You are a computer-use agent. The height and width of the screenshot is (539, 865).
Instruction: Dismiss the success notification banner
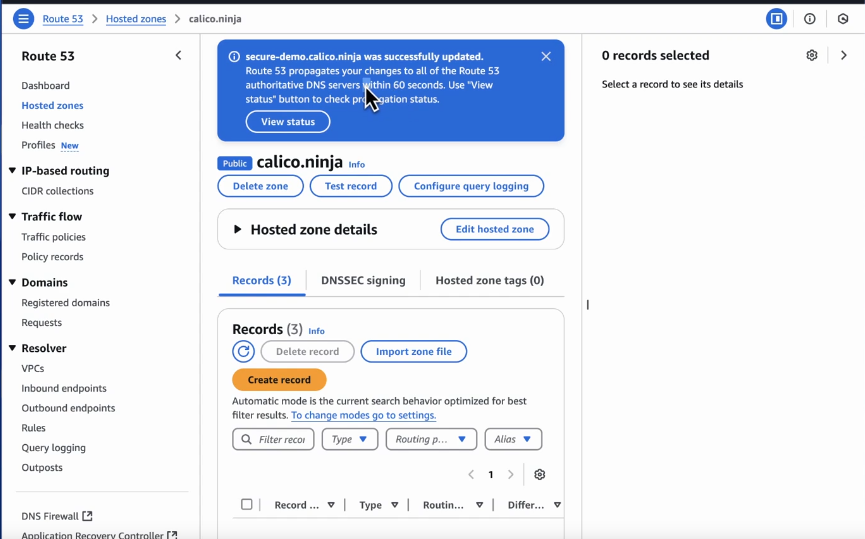pos(546,57)
